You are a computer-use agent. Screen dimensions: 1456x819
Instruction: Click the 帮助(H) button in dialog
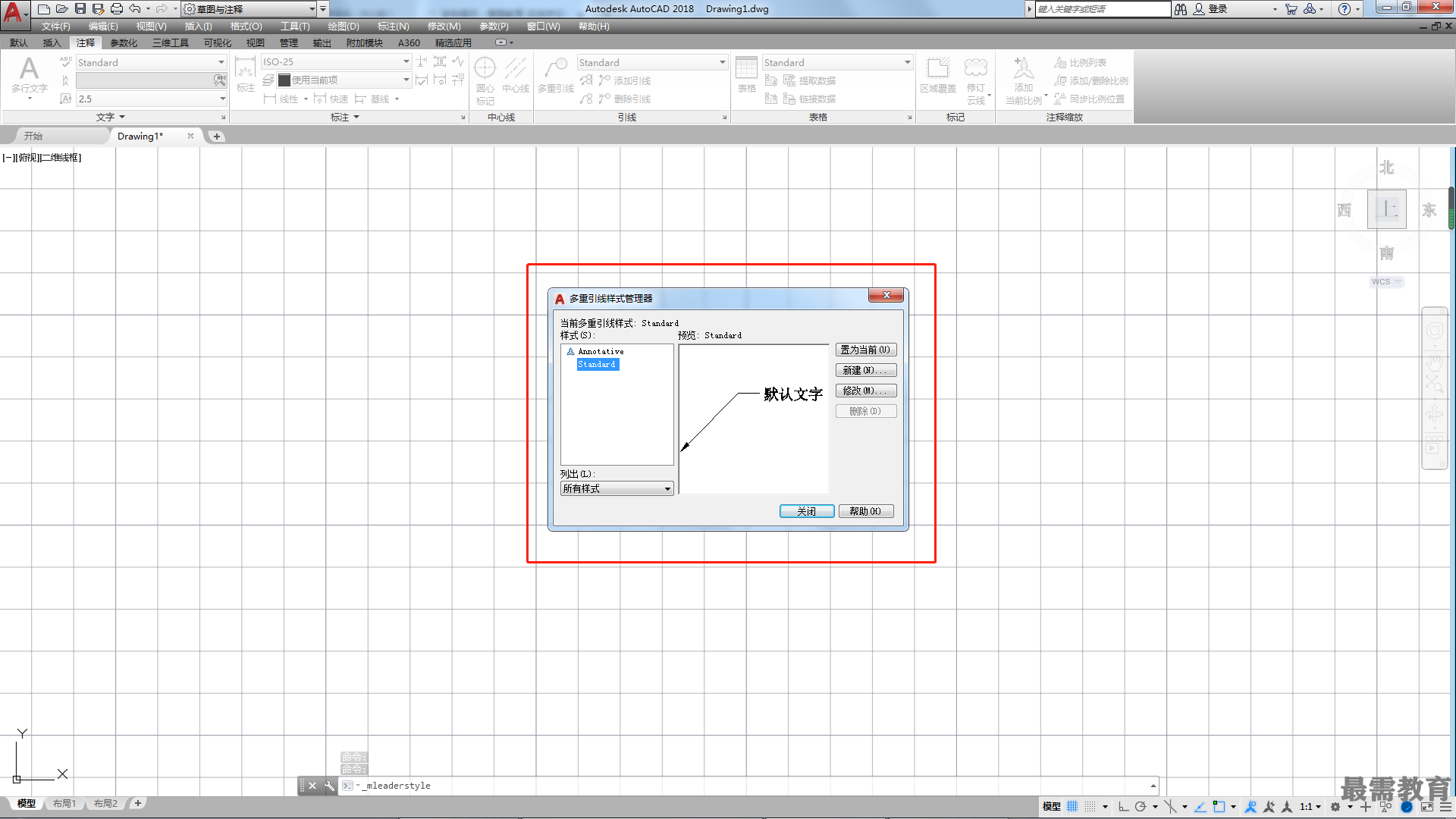coord(866,511)
